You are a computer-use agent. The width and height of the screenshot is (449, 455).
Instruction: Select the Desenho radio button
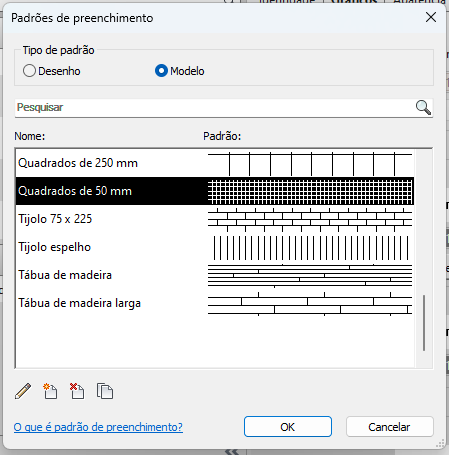[x=29, y=71]
